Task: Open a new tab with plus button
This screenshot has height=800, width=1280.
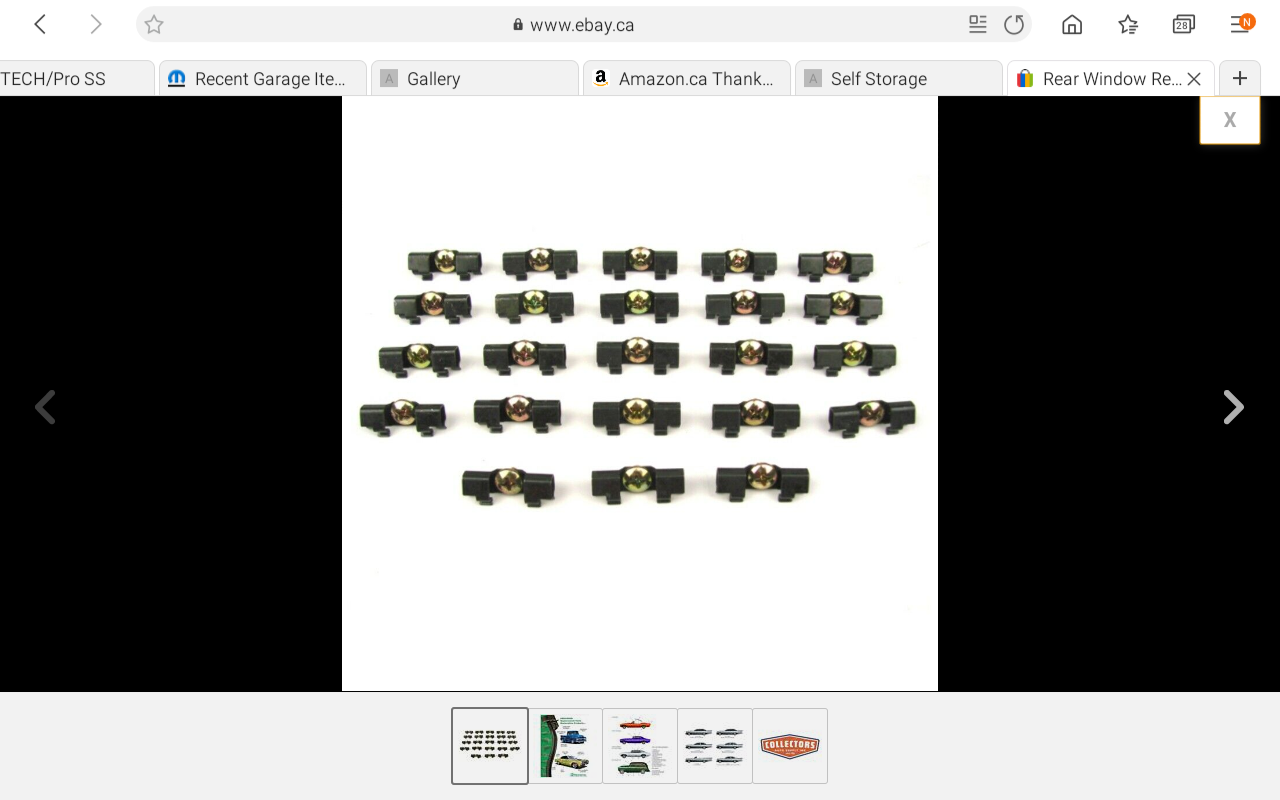Action: pyautogui.click(x=1240, y=78)
